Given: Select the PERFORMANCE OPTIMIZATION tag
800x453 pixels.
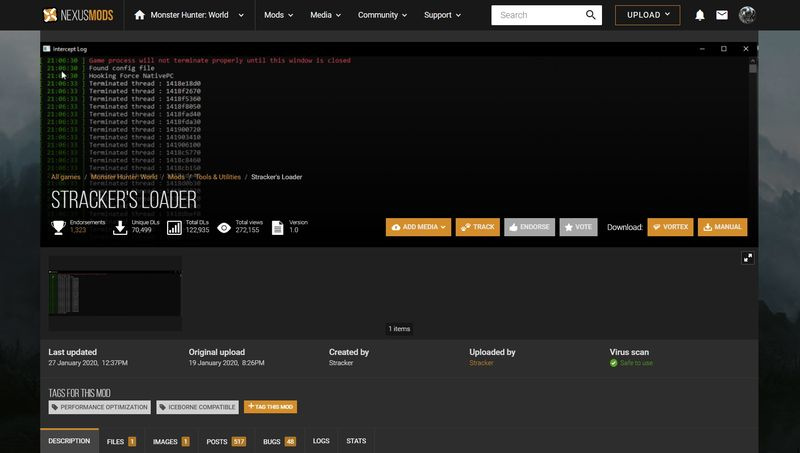Looking at the screenshot, I should tap(99, 407).
